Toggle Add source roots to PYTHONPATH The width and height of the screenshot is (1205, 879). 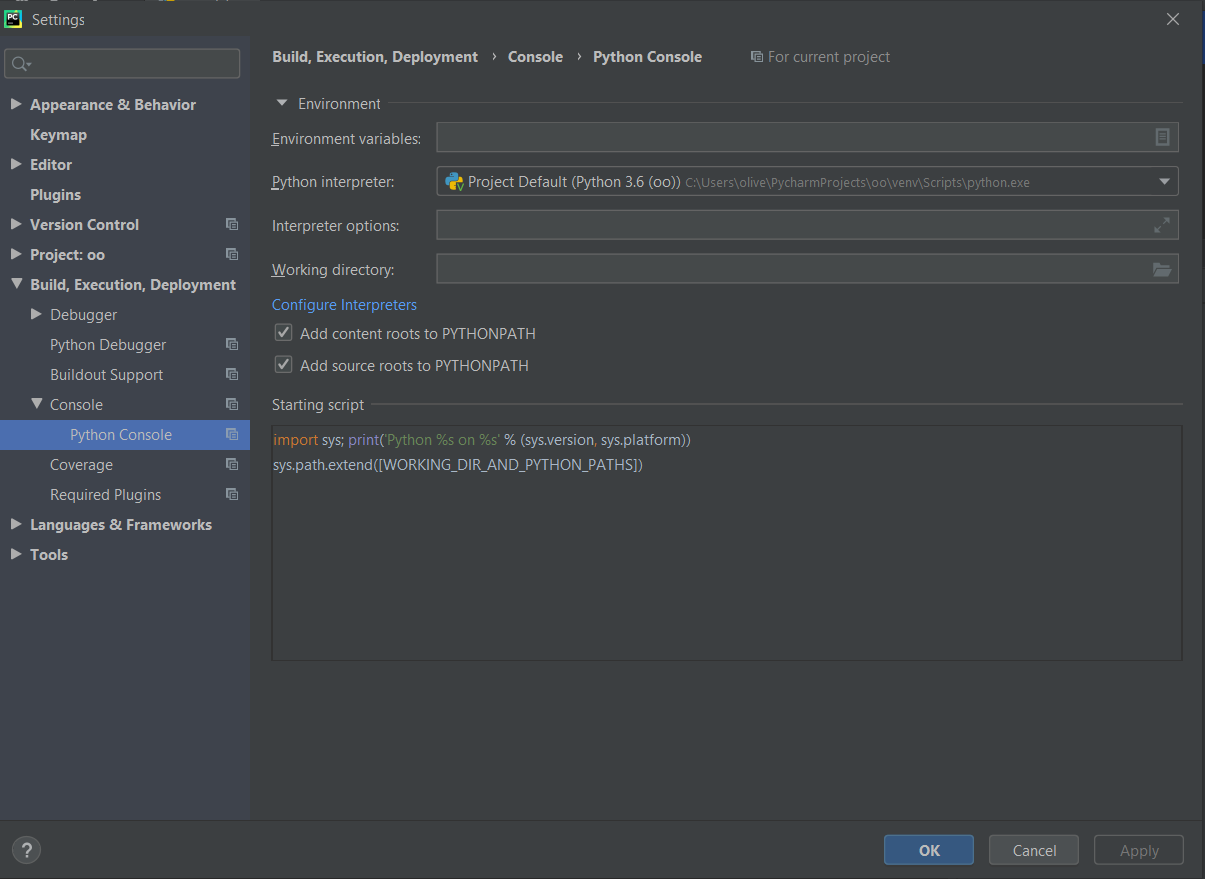coord(283,365)
